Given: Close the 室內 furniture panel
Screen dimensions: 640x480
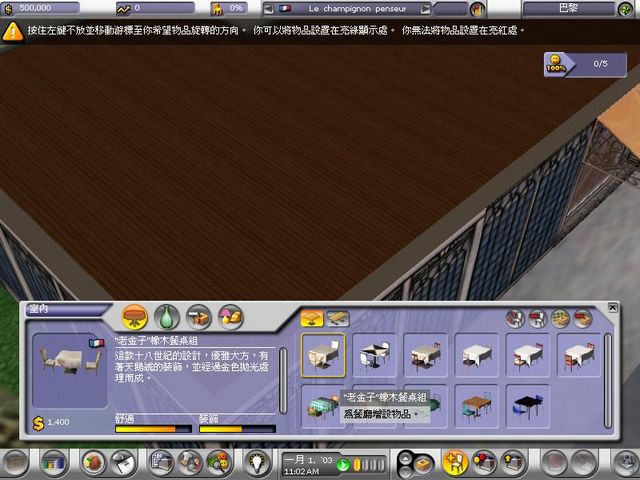Looking at the screenshot, I should 612,307.
